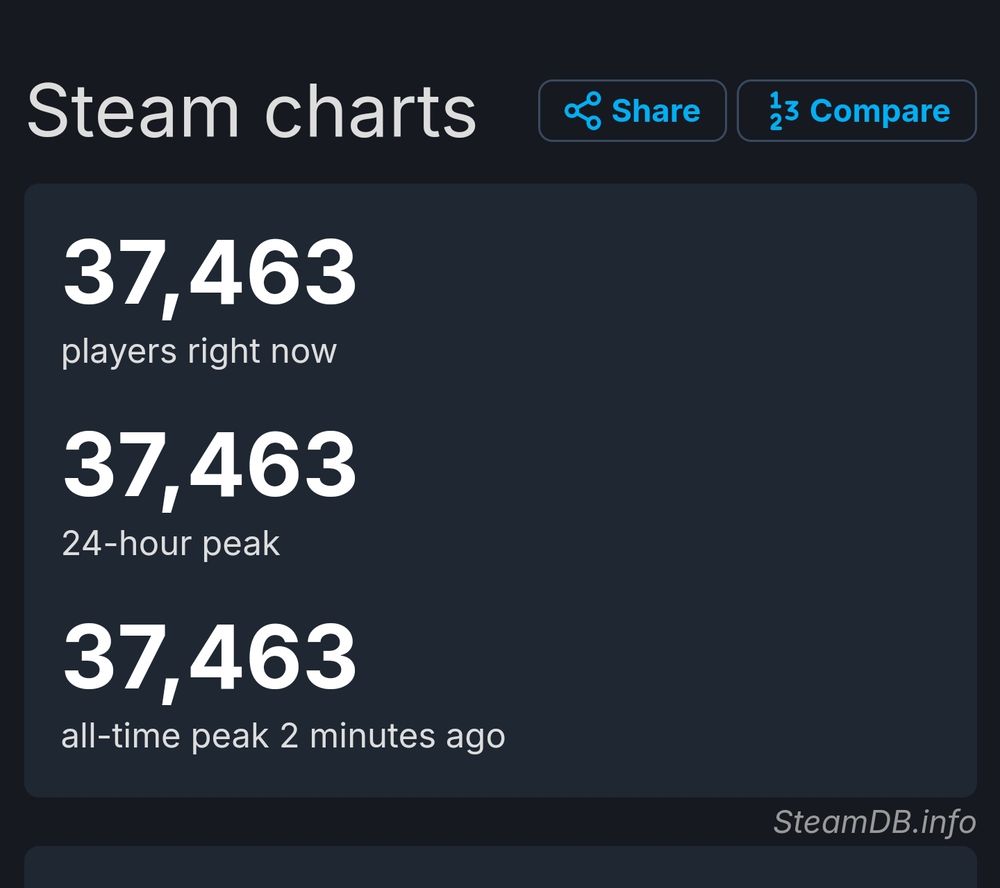Click the word "charts" in the heading
The width and height of the screenshot is (1000, 888).
point(370,111)
